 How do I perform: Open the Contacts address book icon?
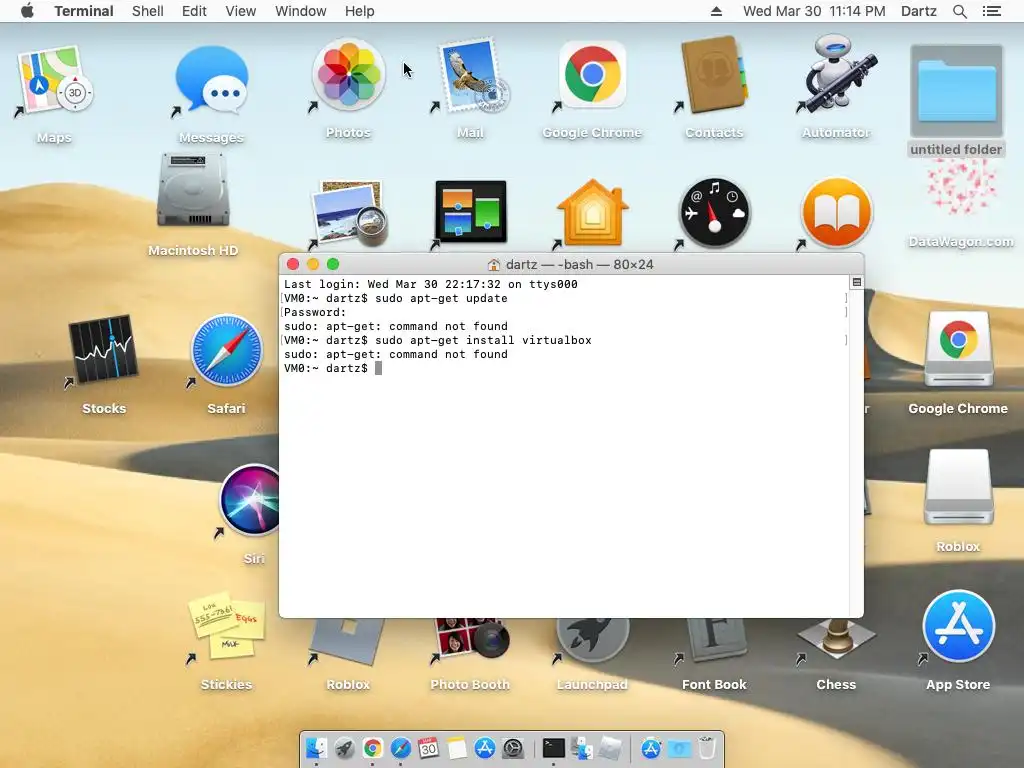(714, 74)
